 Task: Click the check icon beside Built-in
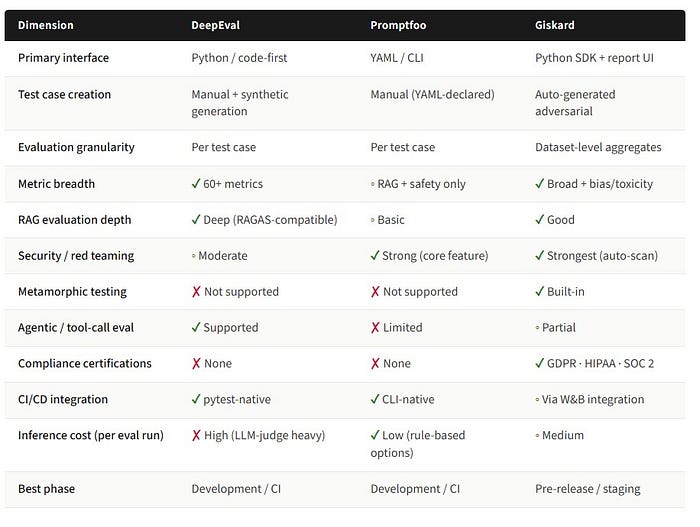540,291
